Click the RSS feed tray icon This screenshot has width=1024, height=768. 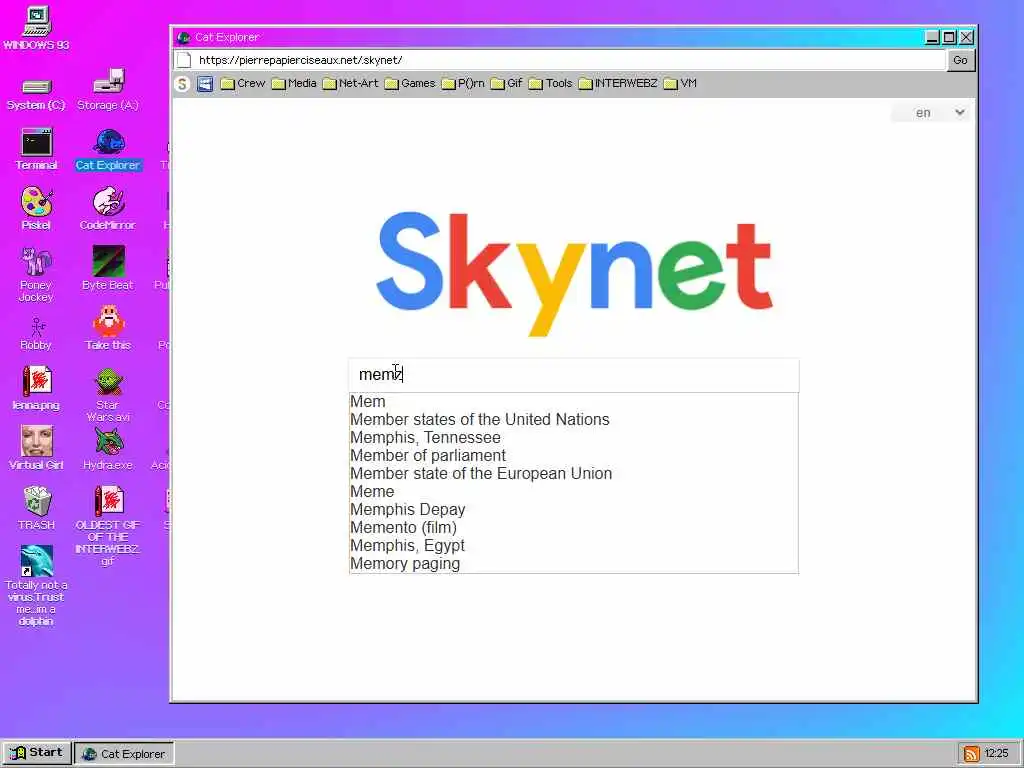[x=971, y=754]
